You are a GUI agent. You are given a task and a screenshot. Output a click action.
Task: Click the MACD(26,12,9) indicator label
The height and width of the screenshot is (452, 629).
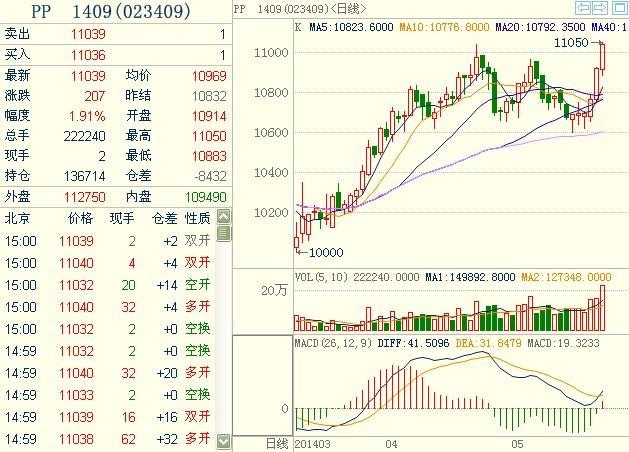(333, 343)
